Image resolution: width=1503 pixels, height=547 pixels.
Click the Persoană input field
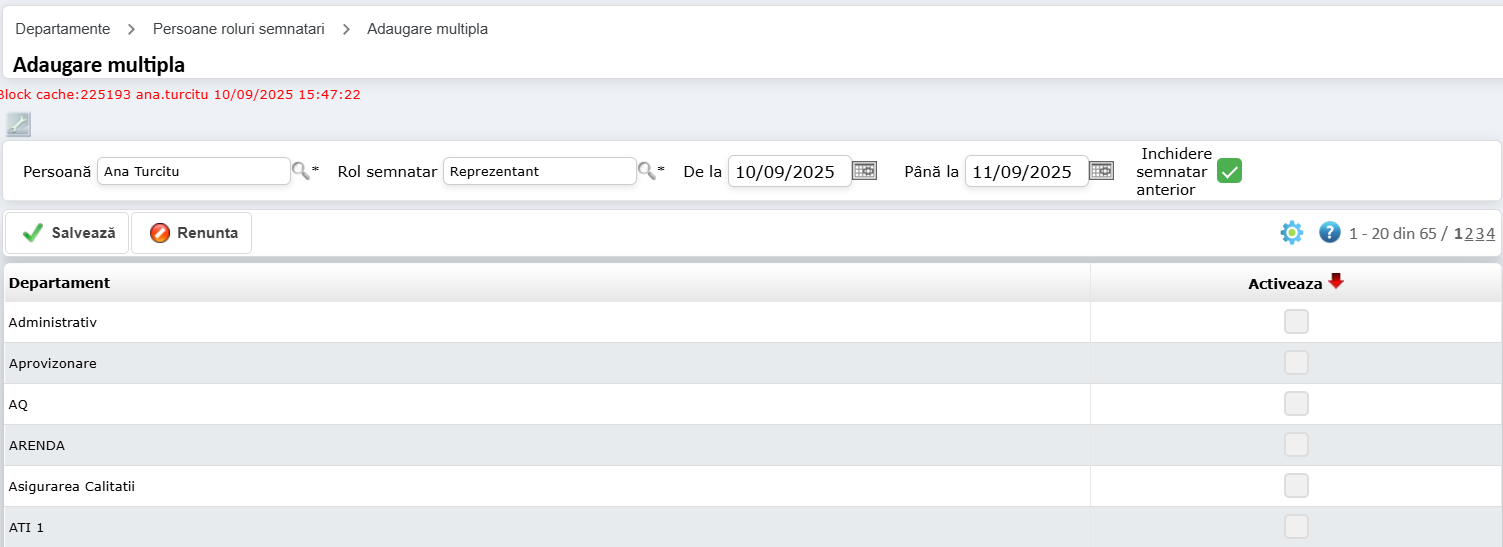(193, 171)
